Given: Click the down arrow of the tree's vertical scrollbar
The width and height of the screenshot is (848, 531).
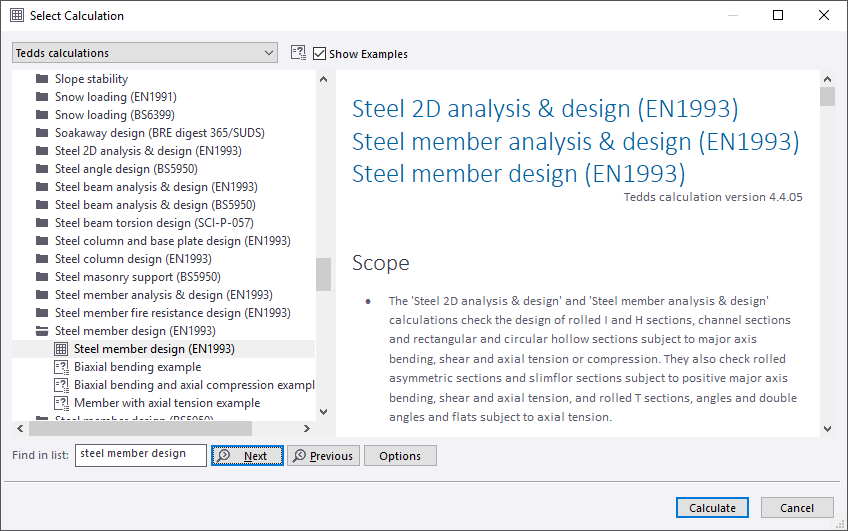Looking at the screenshot, I should (x=323, y=411).
